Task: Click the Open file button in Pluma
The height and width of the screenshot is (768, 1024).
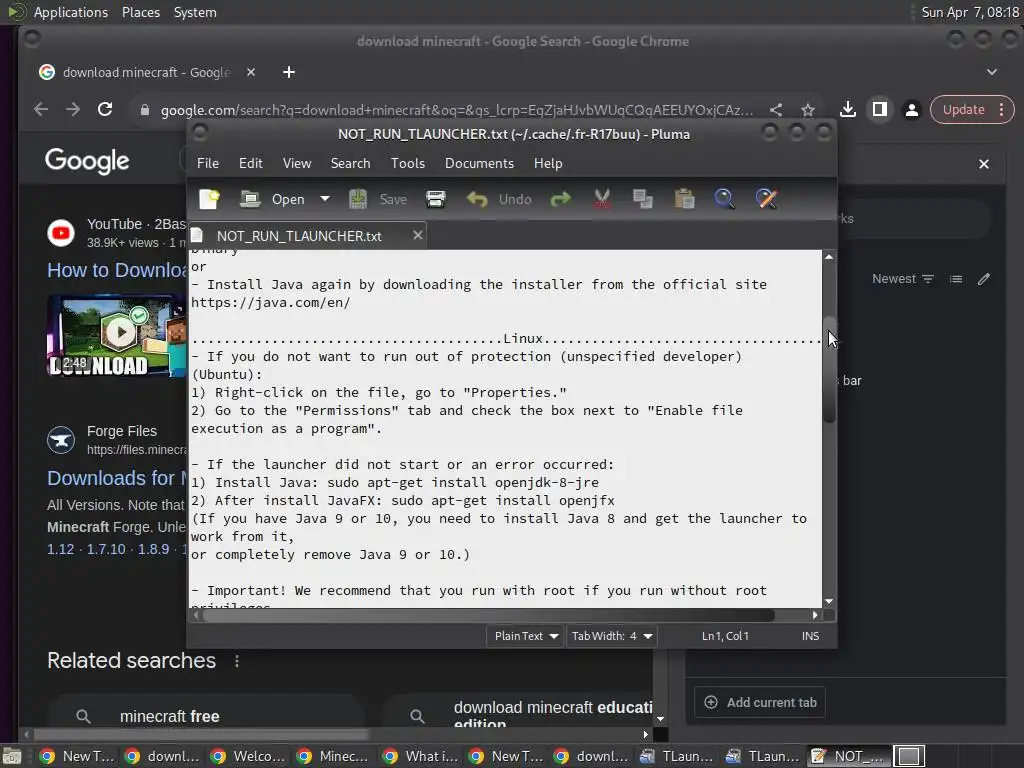Action: pyautogui.click(x=273, y=199)
